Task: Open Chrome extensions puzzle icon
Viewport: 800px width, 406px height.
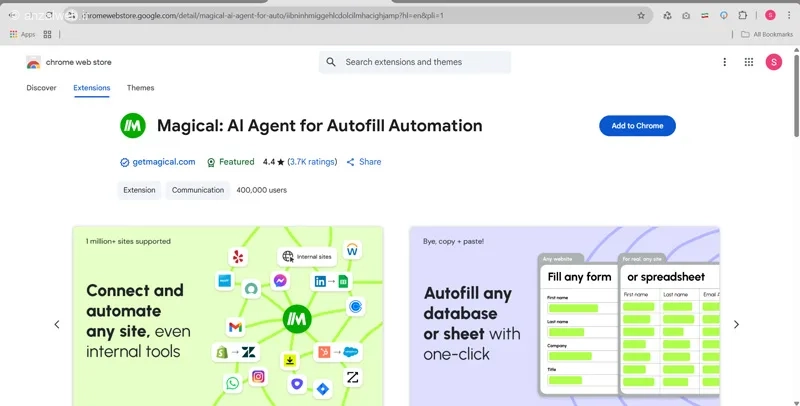Action: [x=742, y=15]
